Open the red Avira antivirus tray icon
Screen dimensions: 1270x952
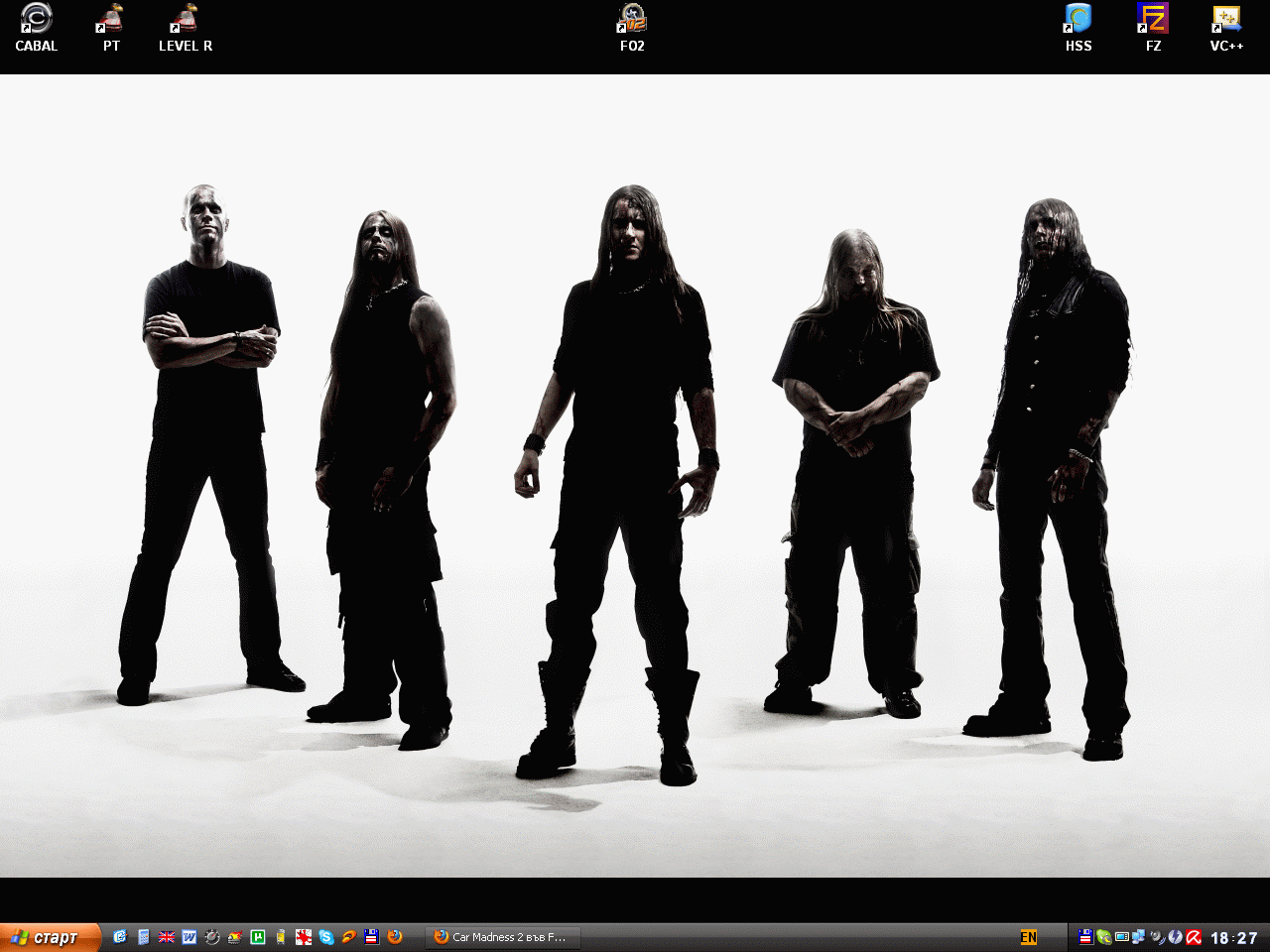point(1194,937)
